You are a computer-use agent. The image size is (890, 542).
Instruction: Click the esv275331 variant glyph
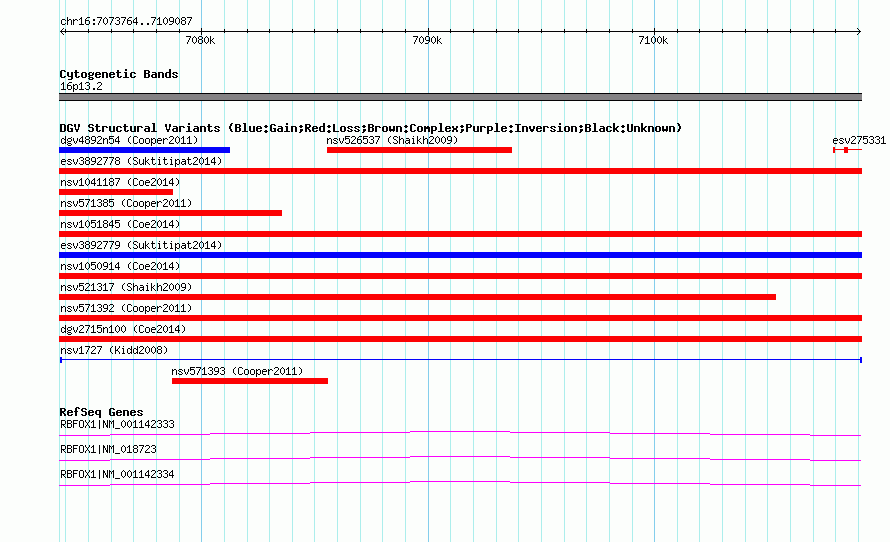click(847, 150)
